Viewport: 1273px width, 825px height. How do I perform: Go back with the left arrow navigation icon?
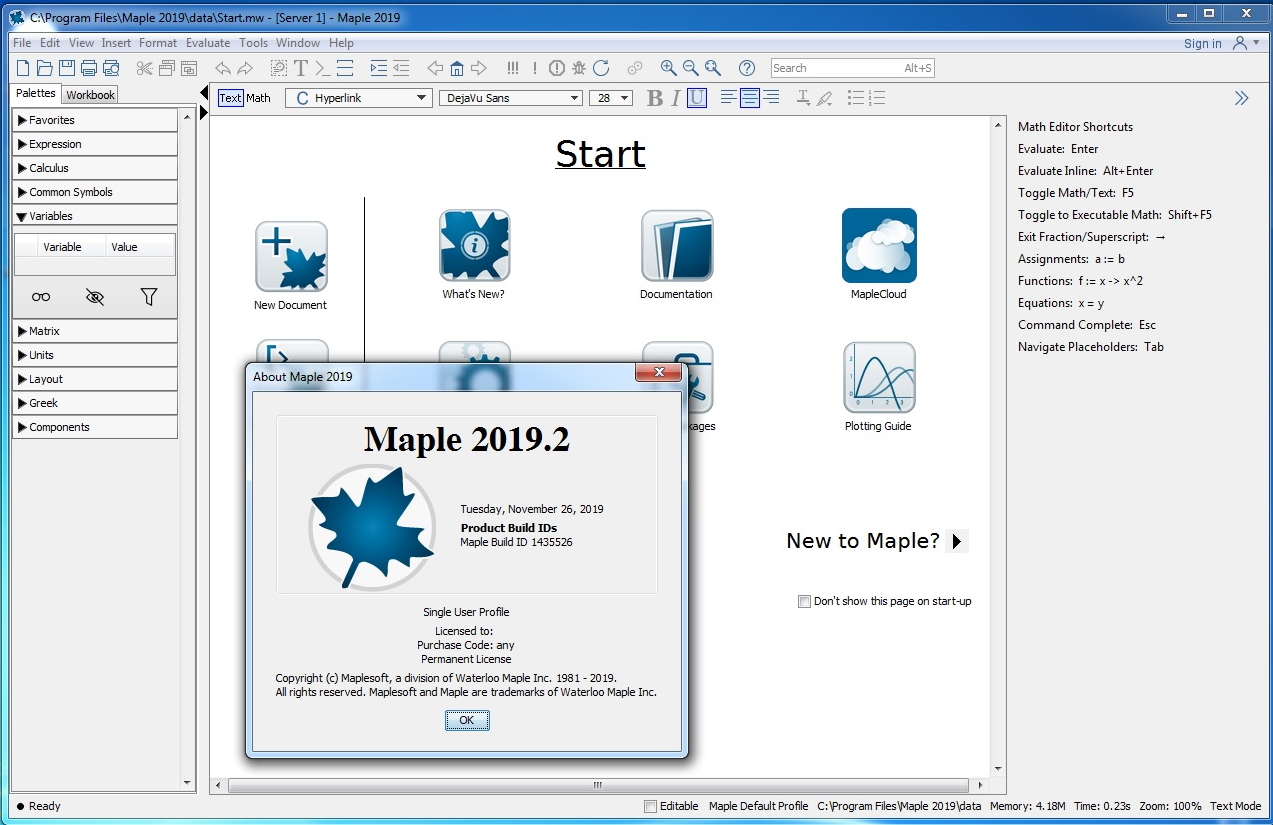(435, 68)
